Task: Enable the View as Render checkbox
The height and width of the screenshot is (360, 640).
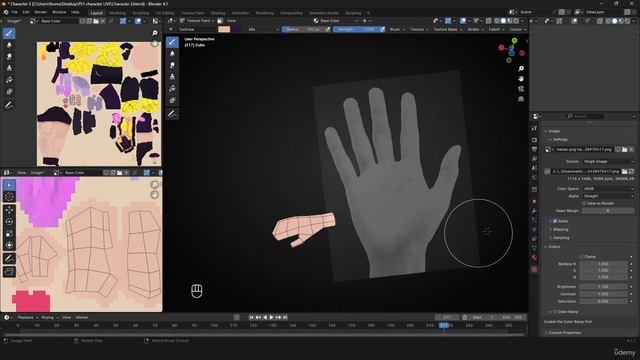Action: [584, 203]
